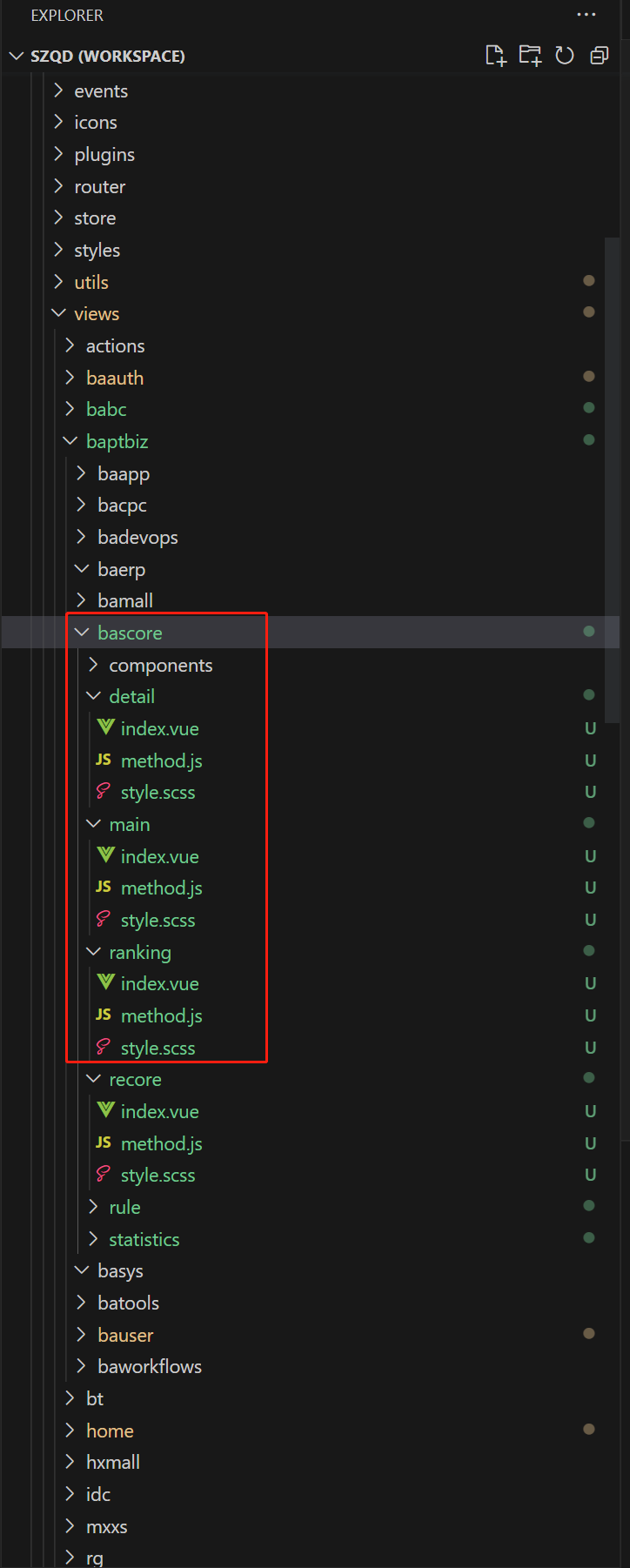Select the batools folder

click(128, 1303)
